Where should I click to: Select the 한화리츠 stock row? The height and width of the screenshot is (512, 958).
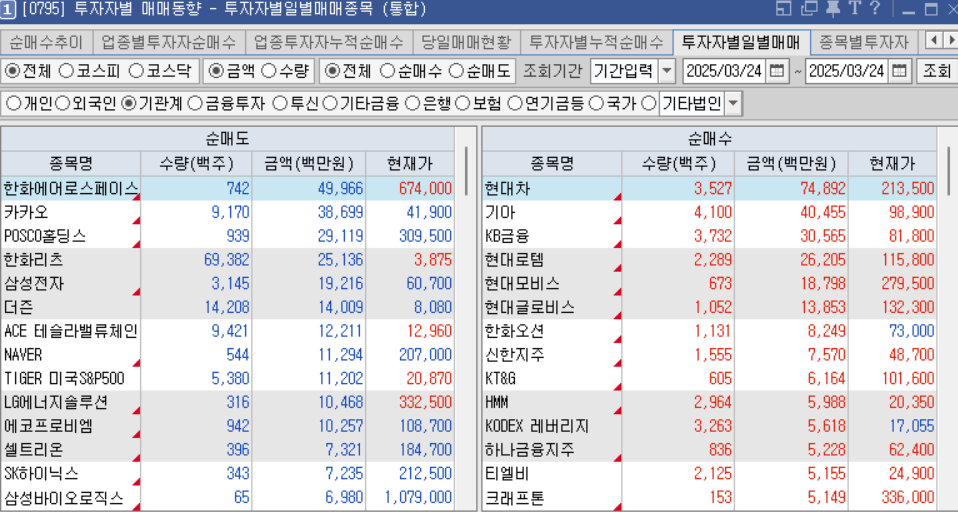[x=227, y=260]
